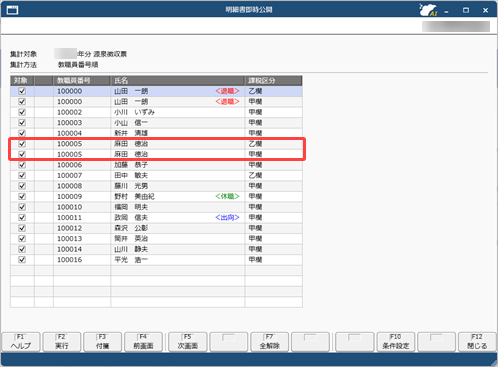Click <退職> tag in the 甲欄 山田 row
Screen dimensions: 498x367
click(227, 102)
